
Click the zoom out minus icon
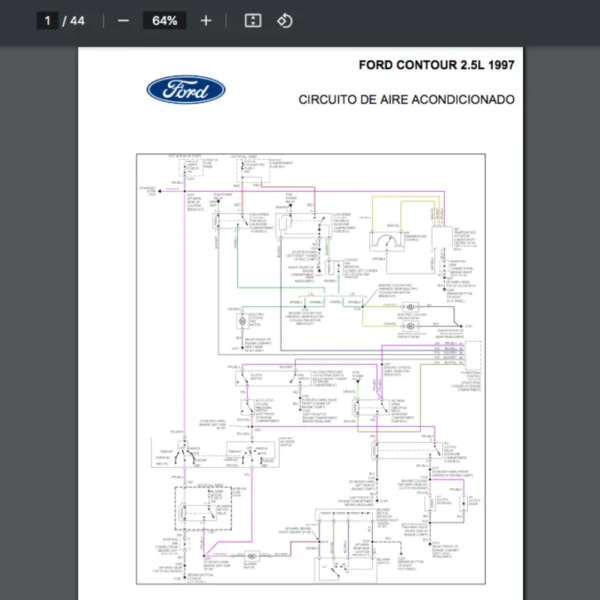click(x=123, y=21)
